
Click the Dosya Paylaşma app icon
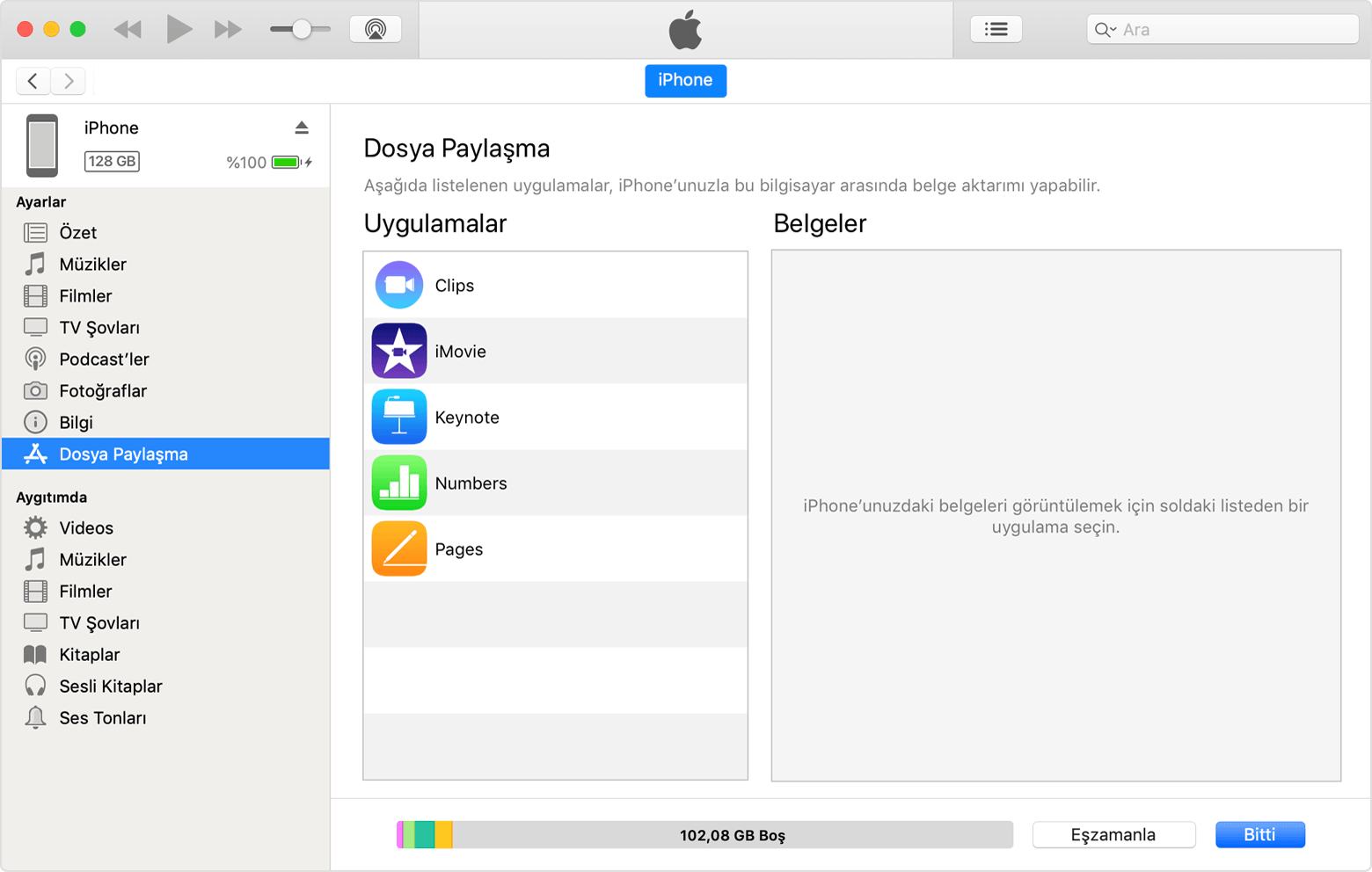point(35,454)
